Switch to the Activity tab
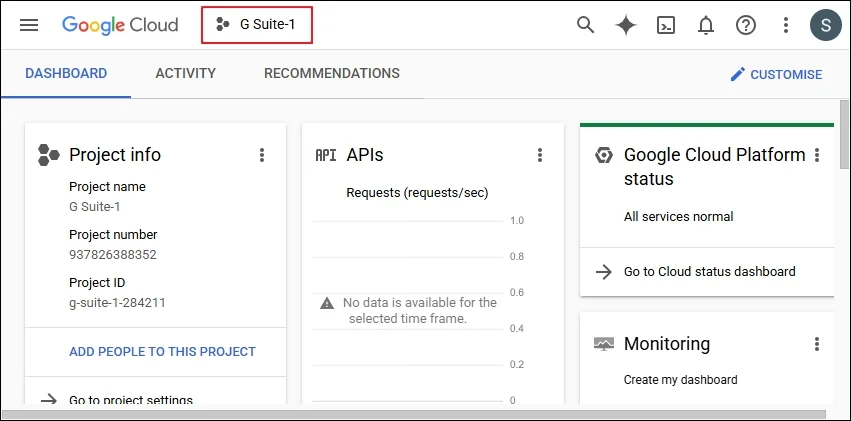The image size is (851, 421). click(x=186, y=73)
